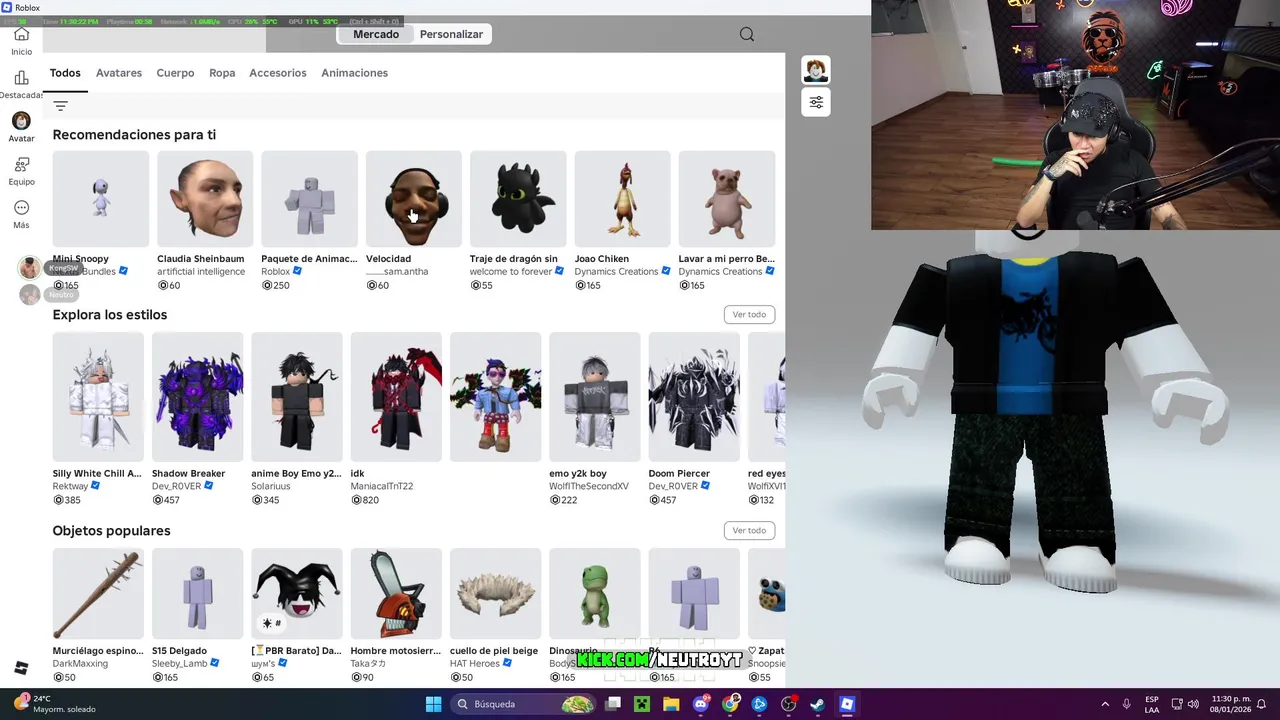Open the volume tray icon
Image resolution: width=1280 pixels, height=720 pixels.
pos(1193,704)
